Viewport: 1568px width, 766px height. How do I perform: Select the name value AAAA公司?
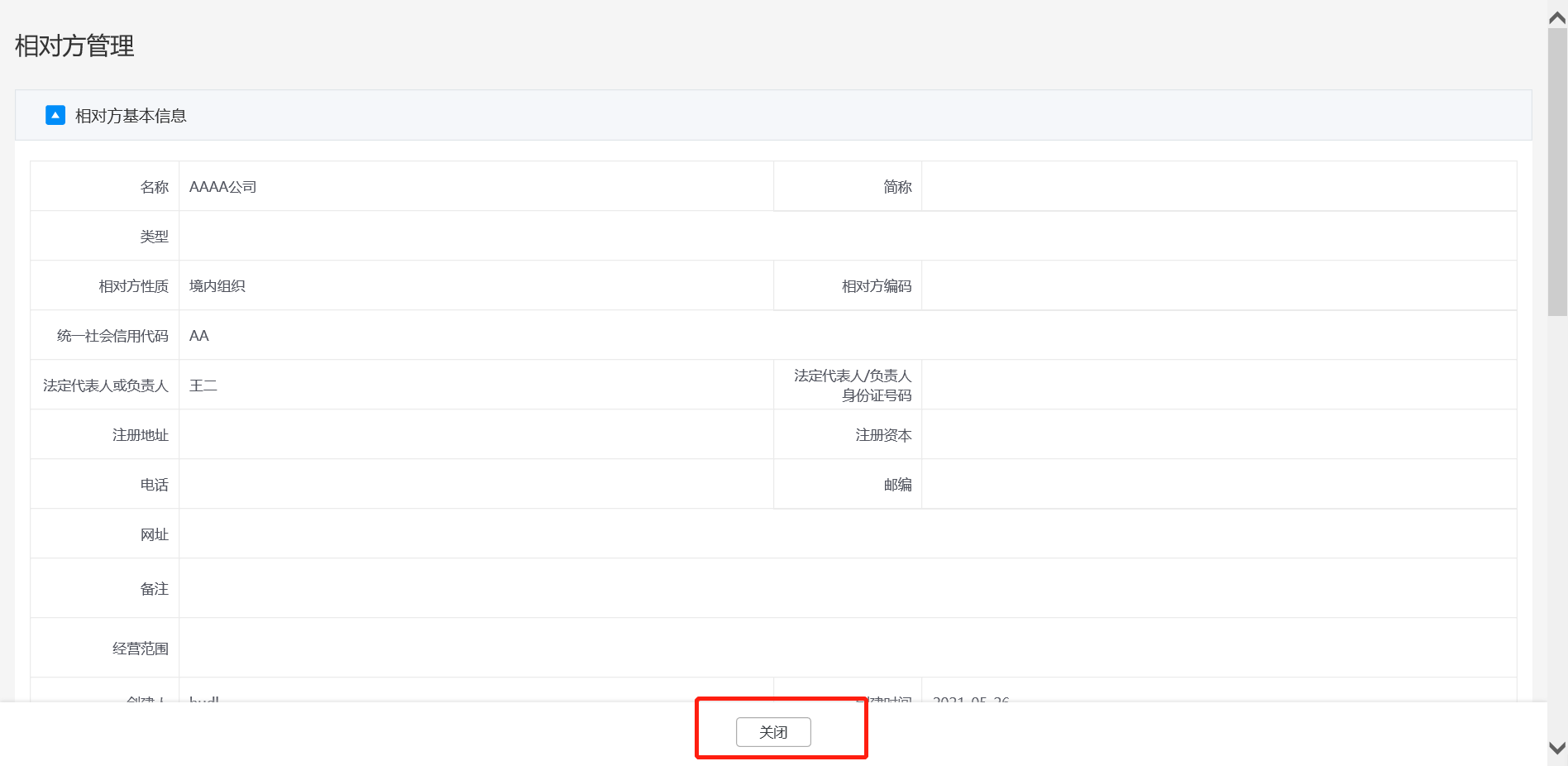click(222, 187)
